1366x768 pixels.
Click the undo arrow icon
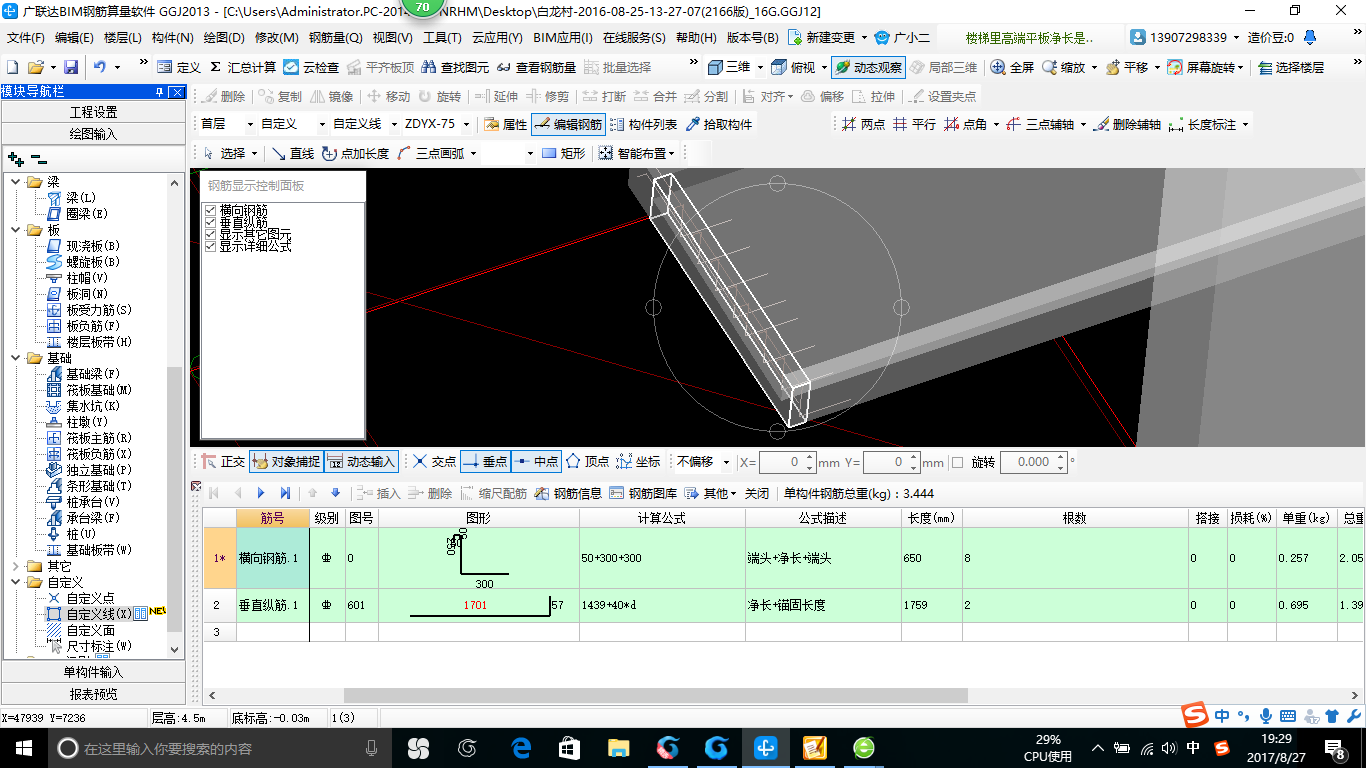(x=100, y=67)
